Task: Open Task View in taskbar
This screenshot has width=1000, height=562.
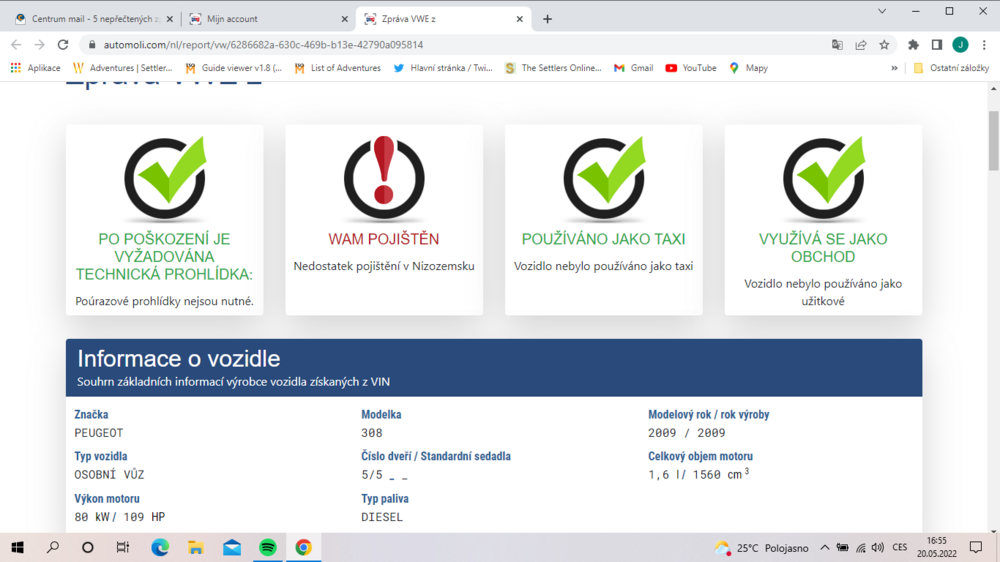Action: [122, 547]
